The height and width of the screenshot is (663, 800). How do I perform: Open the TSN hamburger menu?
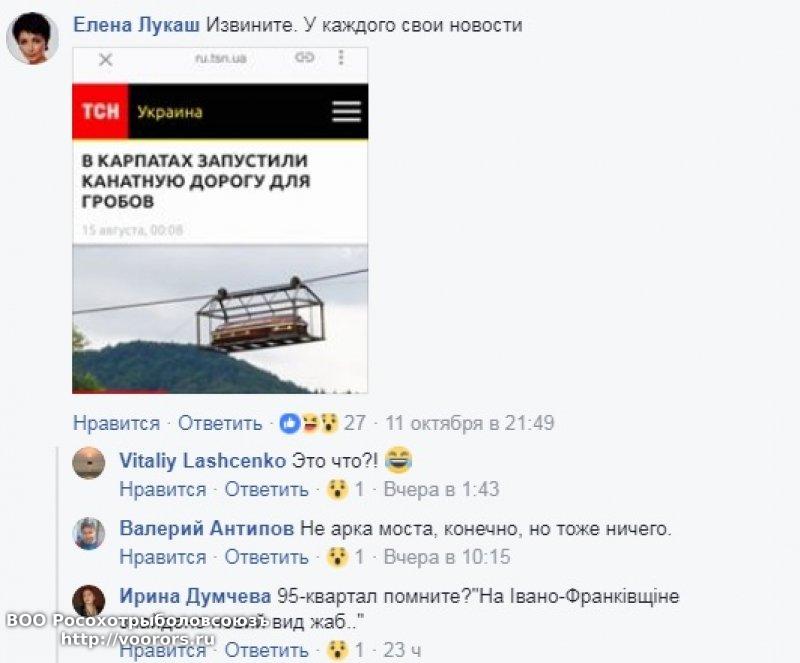tap(346, 111)
